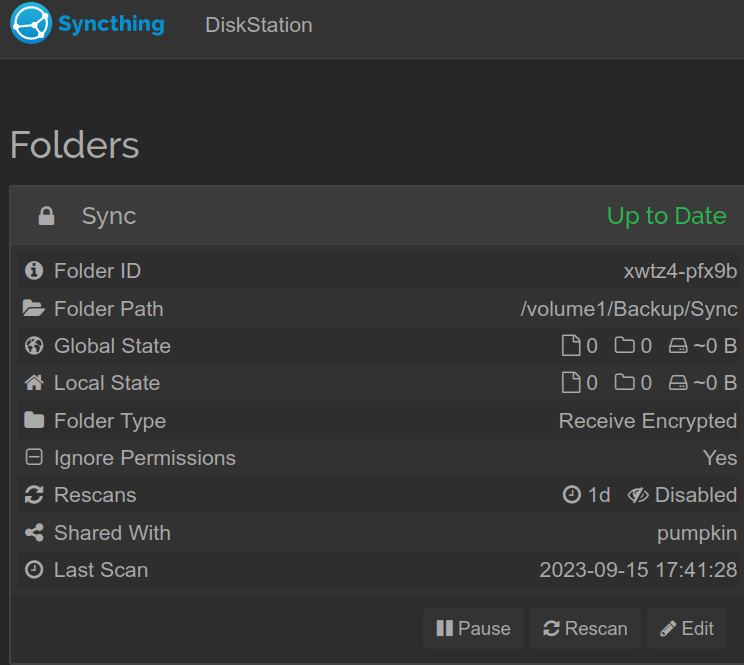Click the Shared With share icon
This screenshot has height=665, width=744.
(x=34, y=532)
